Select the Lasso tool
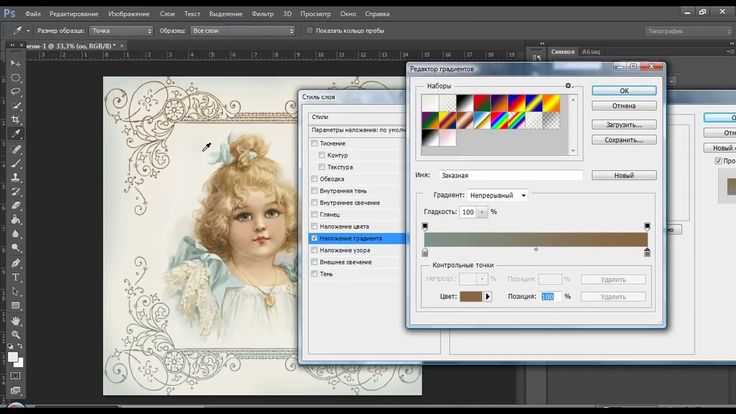736x414 pixels. [15, 91]
